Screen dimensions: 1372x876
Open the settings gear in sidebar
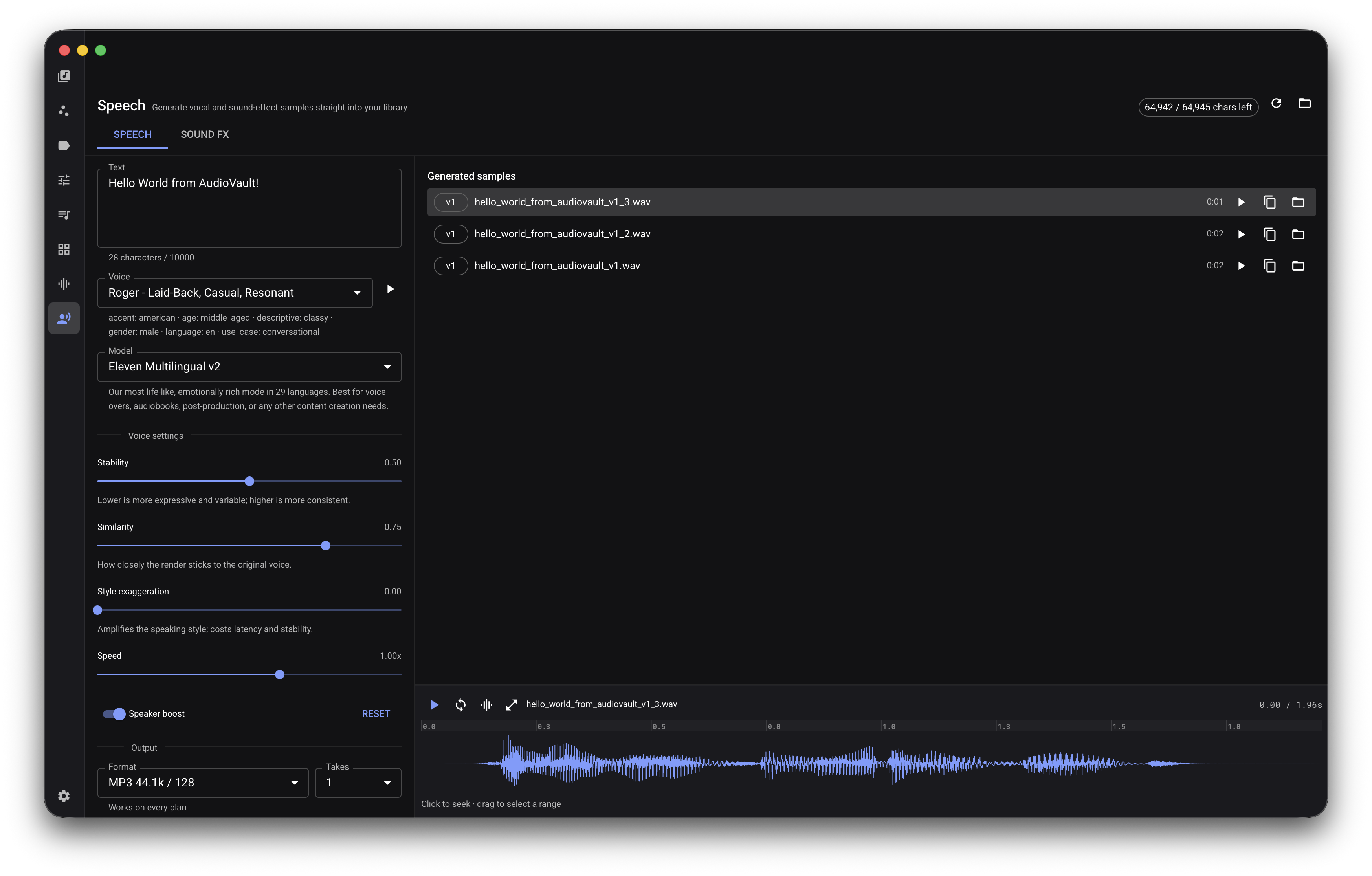(x=64, y=796)
